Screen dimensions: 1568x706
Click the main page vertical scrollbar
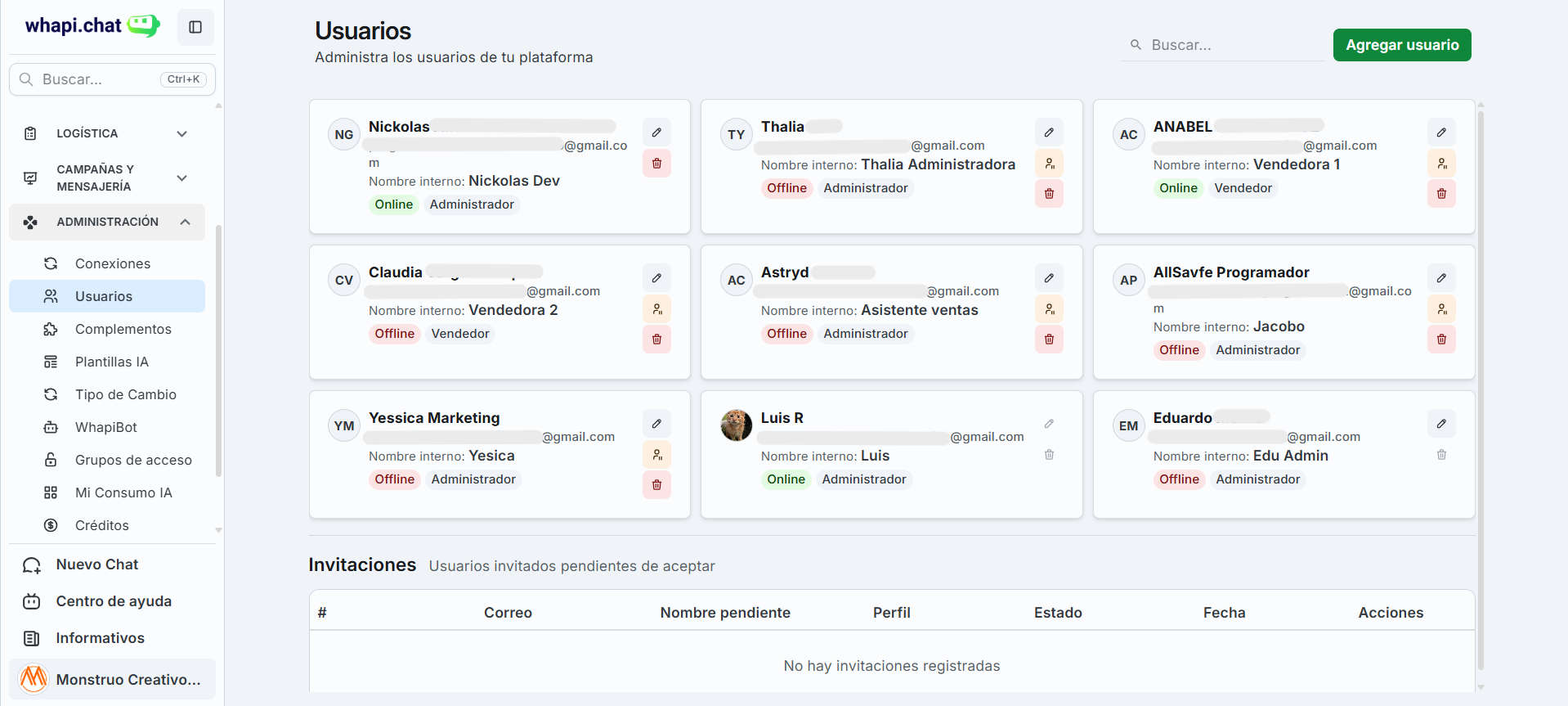pyautogui.click(x=1481, y=391)
